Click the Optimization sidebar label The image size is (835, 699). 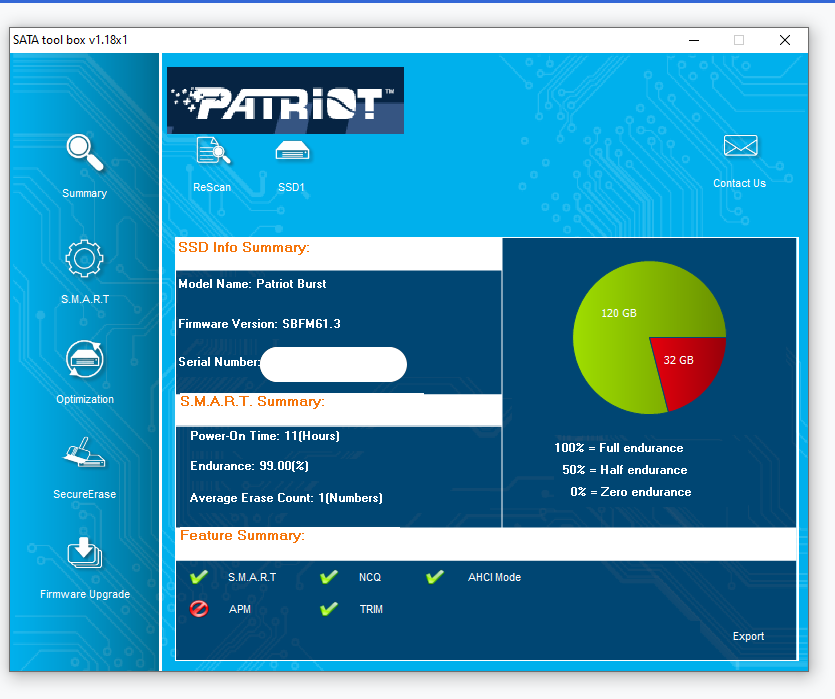point(85,399)
